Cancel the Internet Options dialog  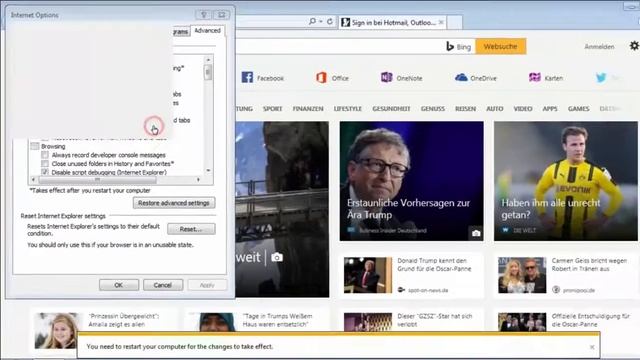click(x=163, y=285)
